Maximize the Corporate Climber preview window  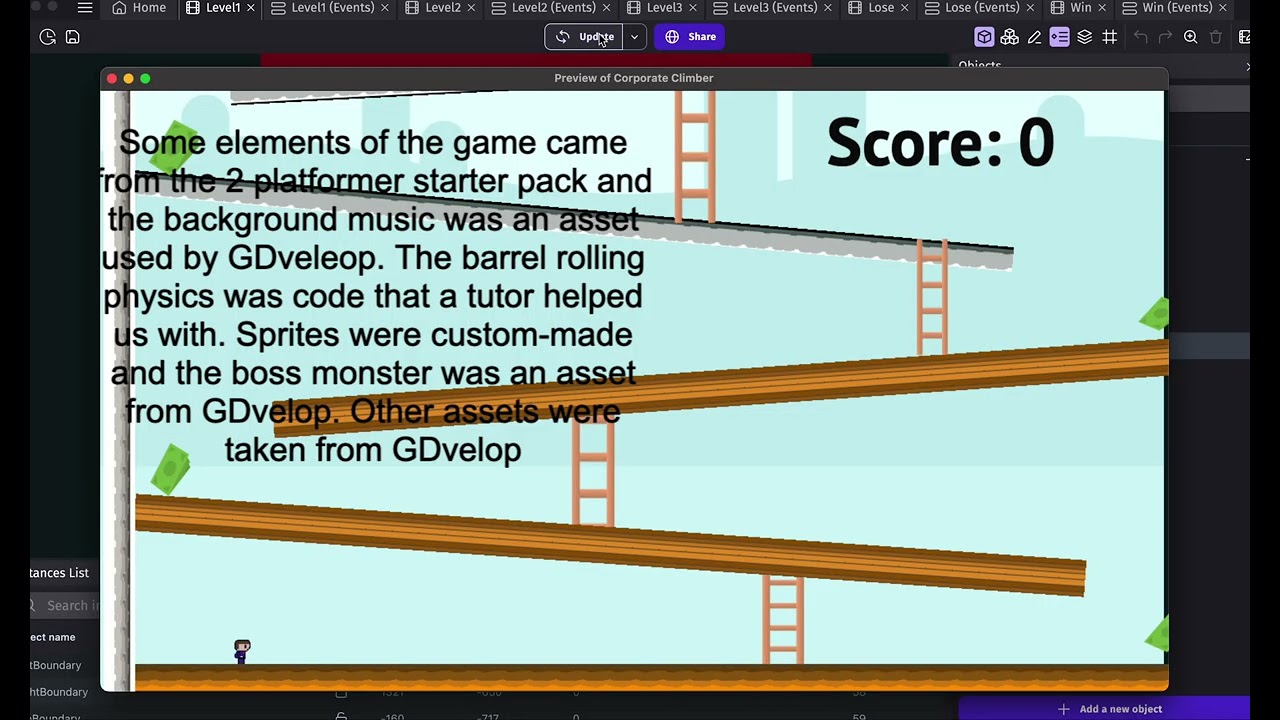[x=145, y=78]
